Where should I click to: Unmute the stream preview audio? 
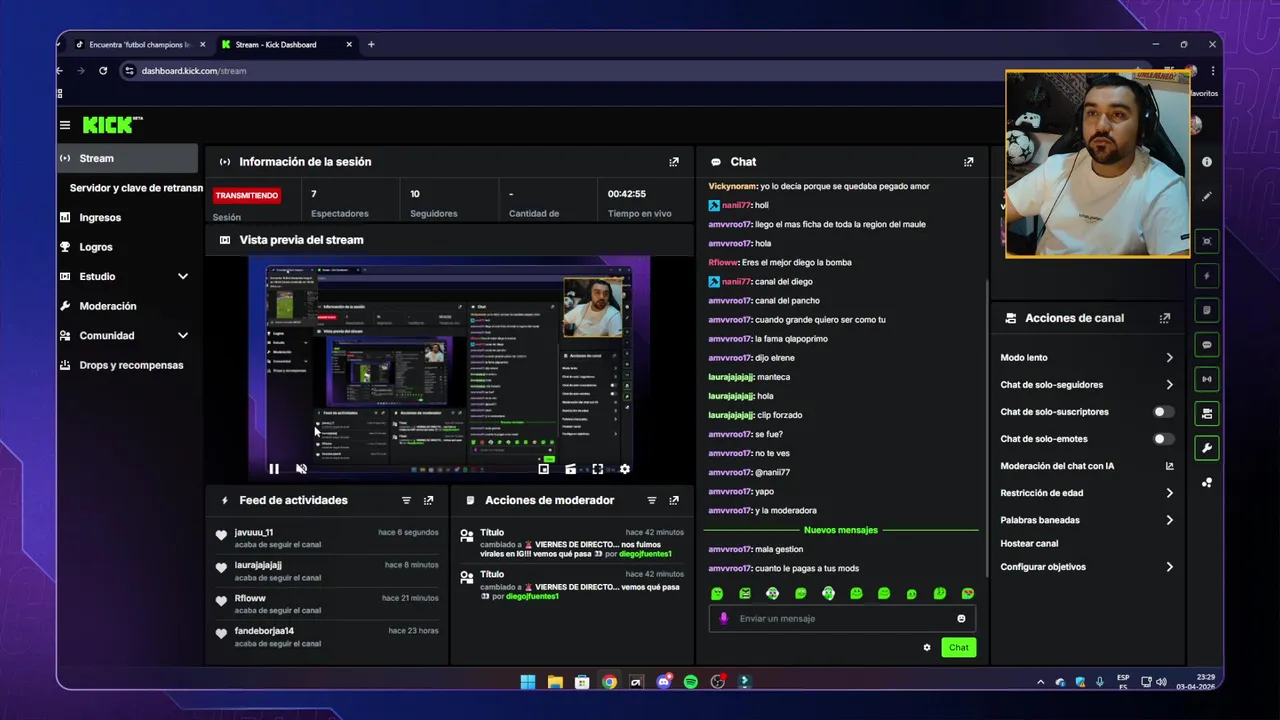click(301, 468)
